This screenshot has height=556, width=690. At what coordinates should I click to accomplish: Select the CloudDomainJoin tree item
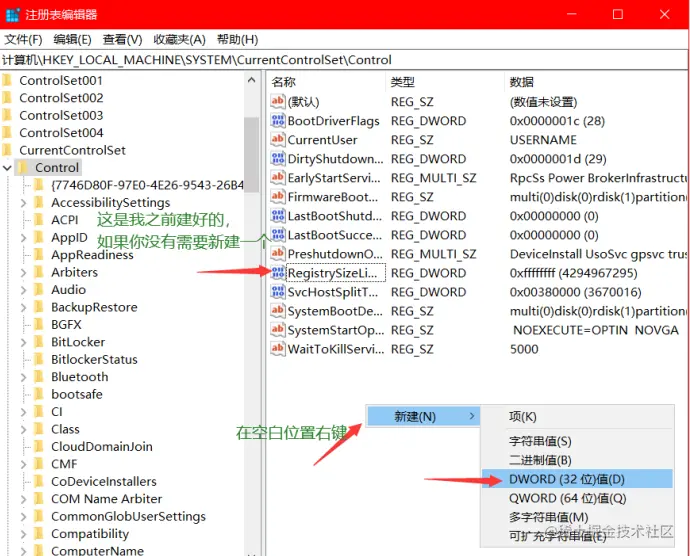point(102,446)
